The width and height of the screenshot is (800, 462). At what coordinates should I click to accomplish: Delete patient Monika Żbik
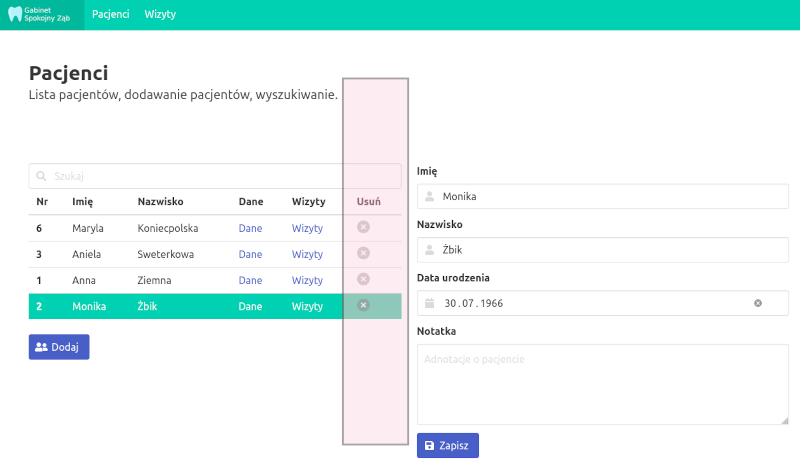[x=363, y=306]
